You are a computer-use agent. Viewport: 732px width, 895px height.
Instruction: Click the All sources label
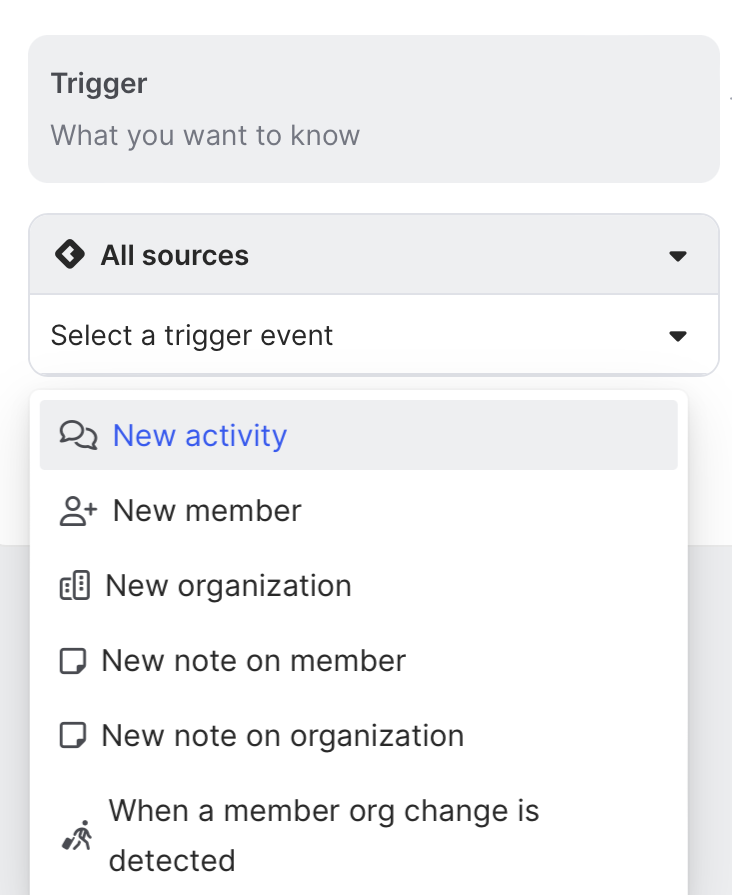(x=174, y=255)
